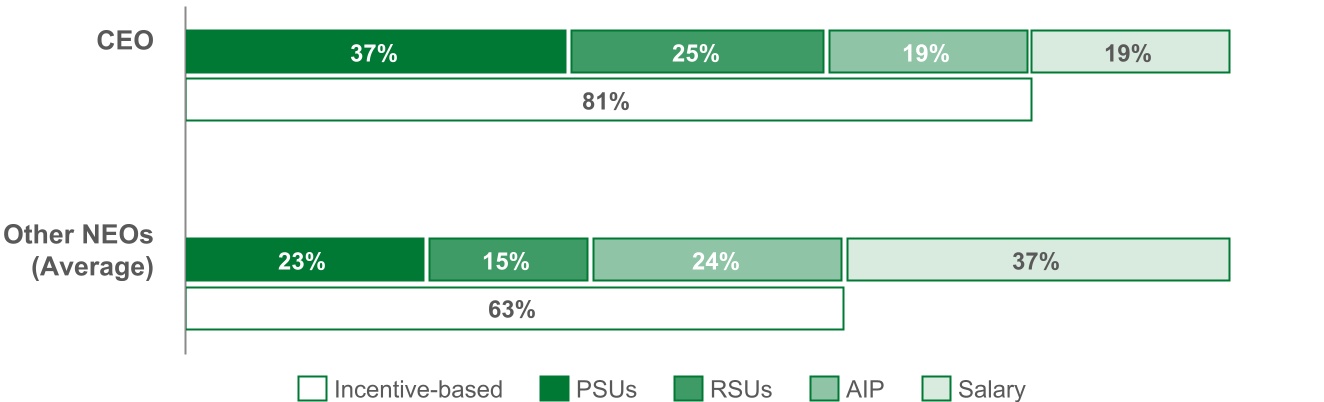1324x402 pixels.
Task: Select the CEO 19% Salary bar segment
Action: click(x=1130, y=52)
